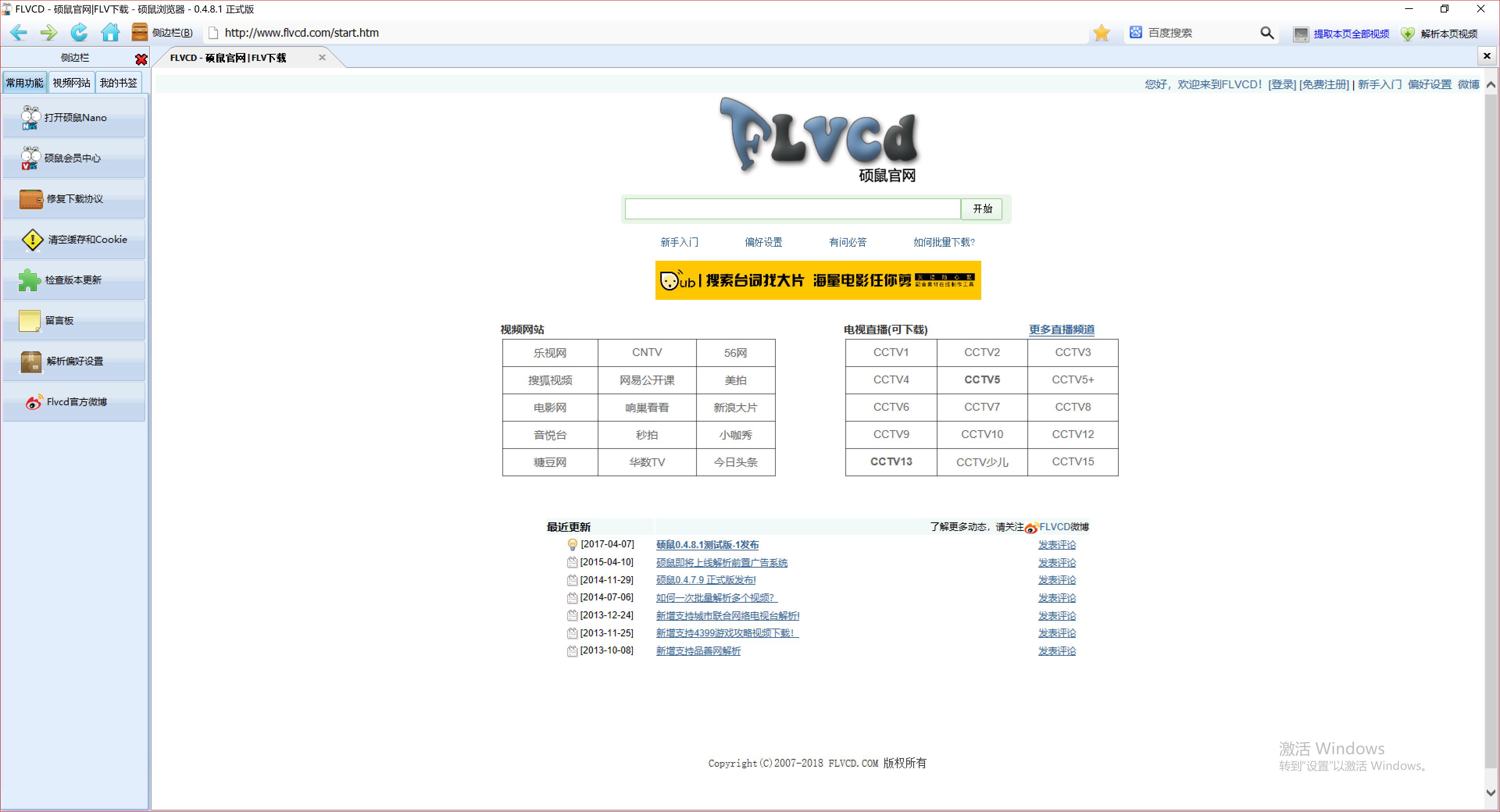Click the magnifier search icon
This screenshot has width=1500, height=812.
coord(1266,33)
